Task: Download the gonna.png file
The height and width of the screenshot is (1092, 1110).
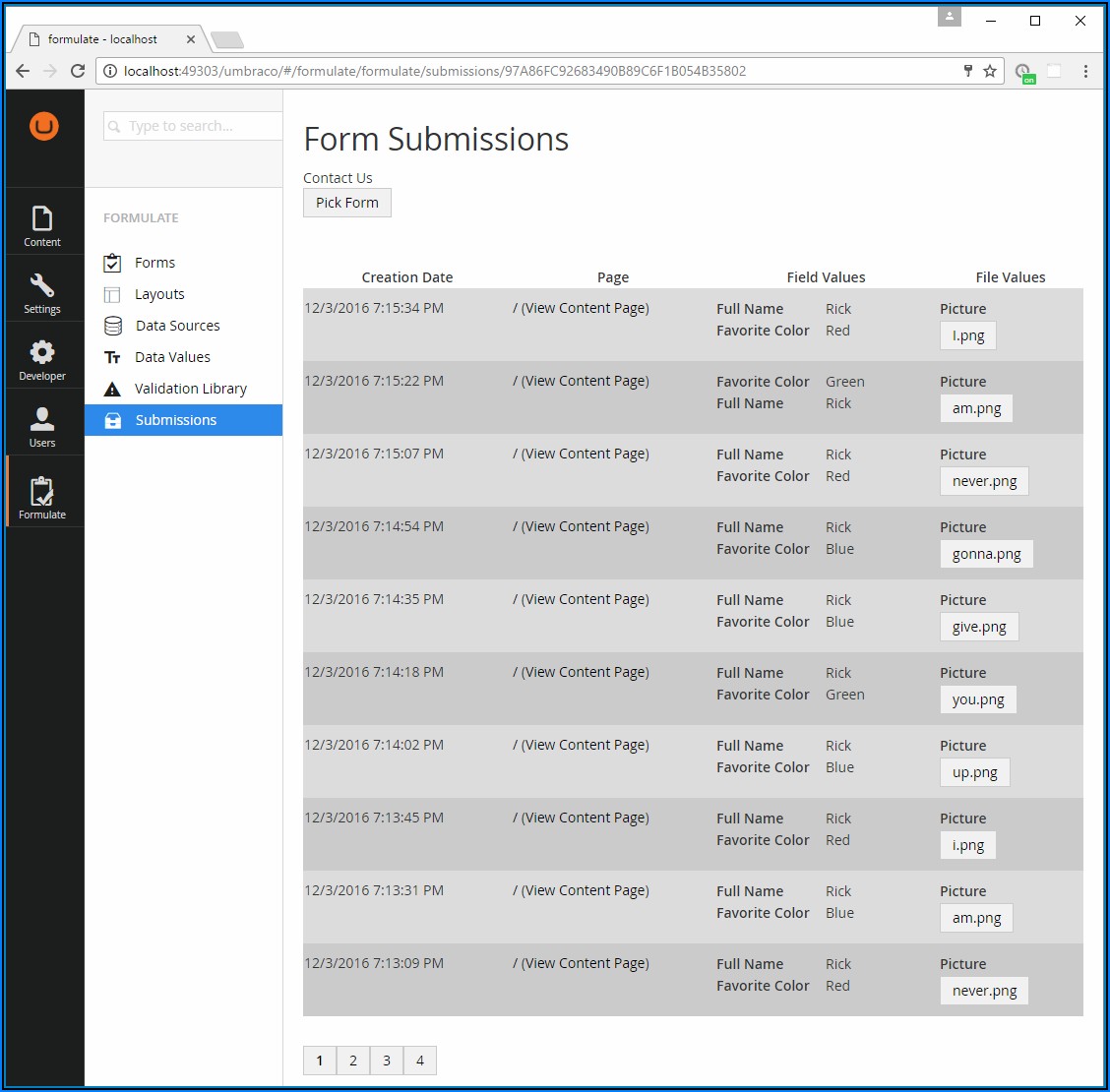Action: (x=986, y=554)
